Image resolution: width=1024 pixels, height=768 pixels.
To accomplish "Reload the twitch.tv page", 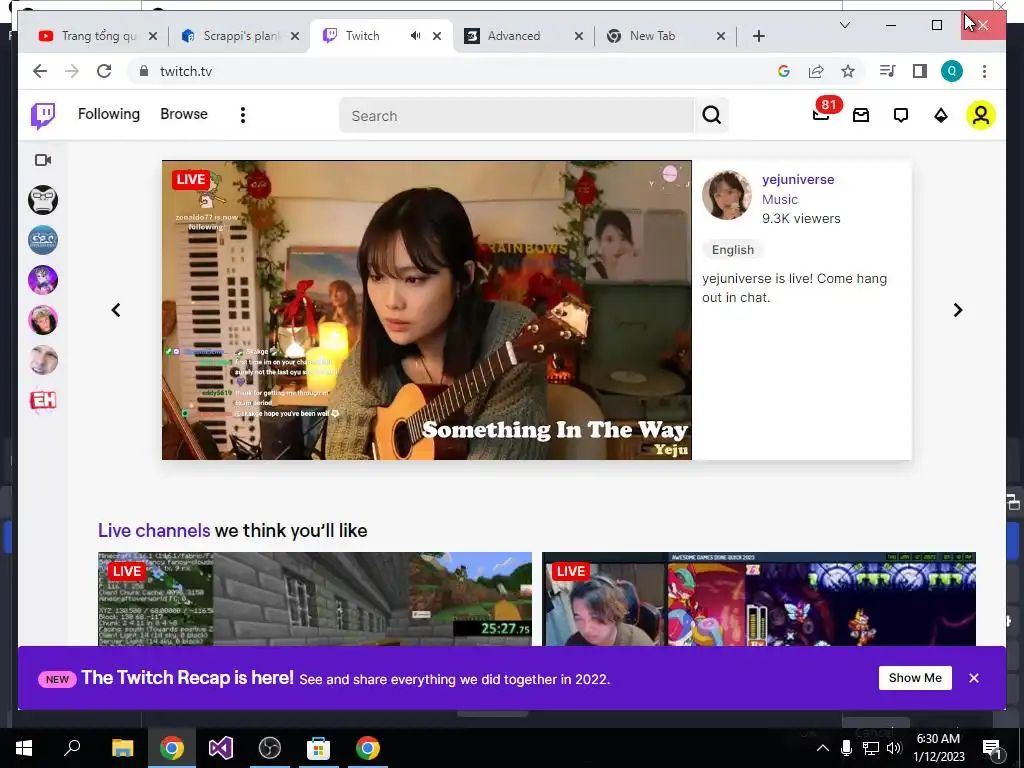I will point(104,71).
